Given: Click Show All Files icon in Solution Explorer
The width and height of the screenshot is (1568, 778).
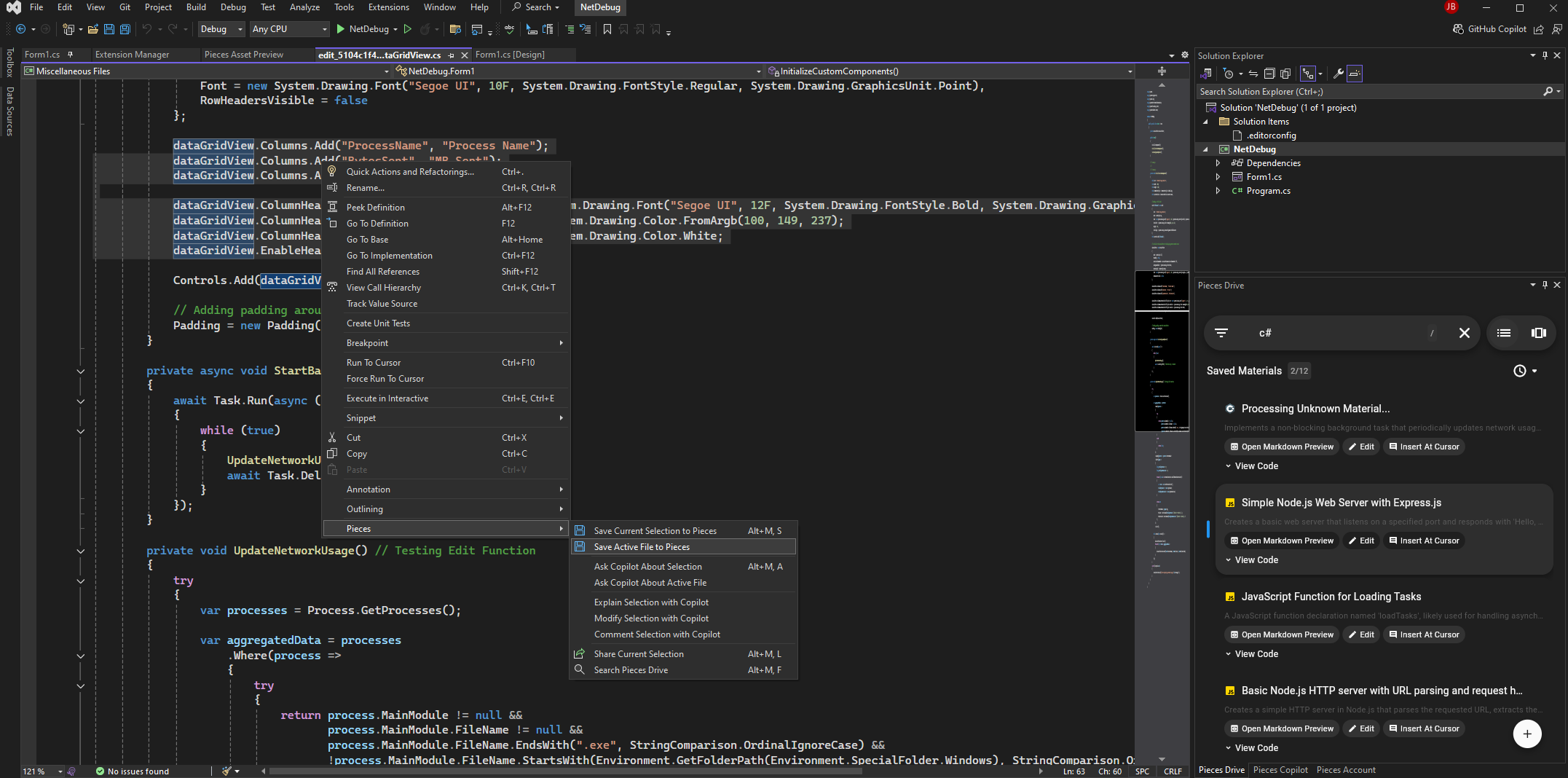Looking at the screenshot, I should (x=1285, y=74).
